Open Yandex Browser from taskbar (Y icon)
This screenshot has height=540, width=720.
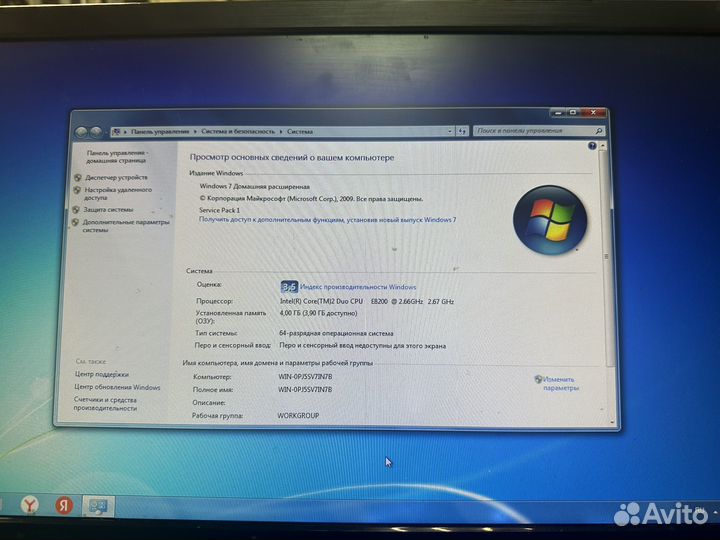pos(30,506)
